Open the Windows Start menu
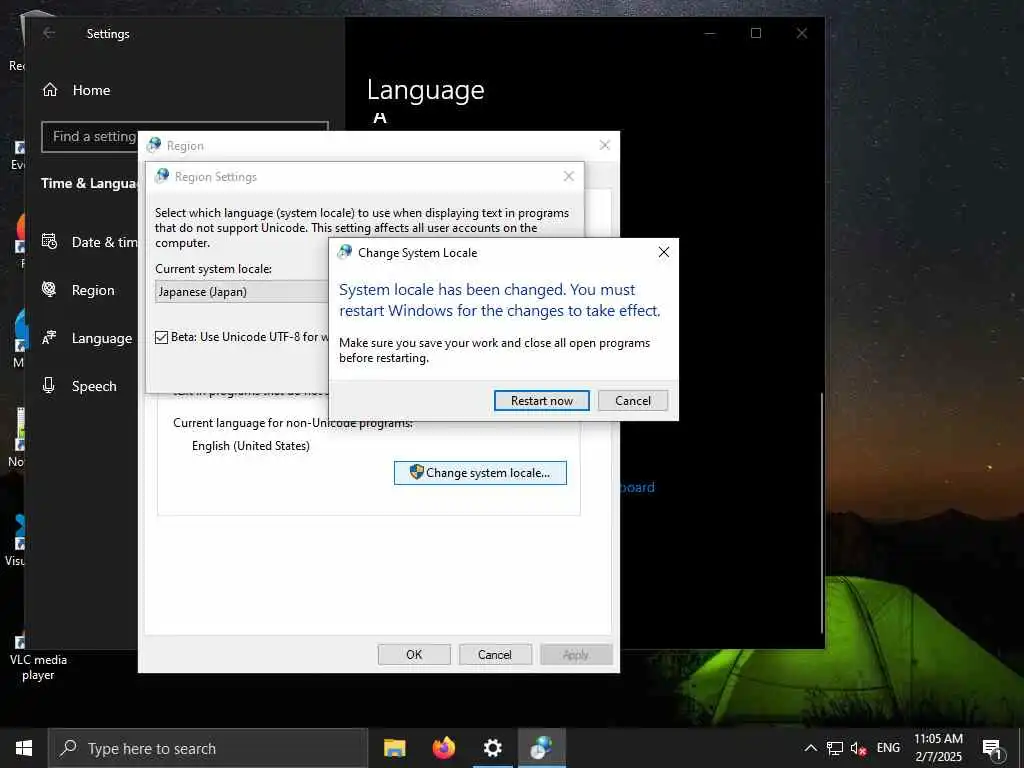 (x=24, y=748)
